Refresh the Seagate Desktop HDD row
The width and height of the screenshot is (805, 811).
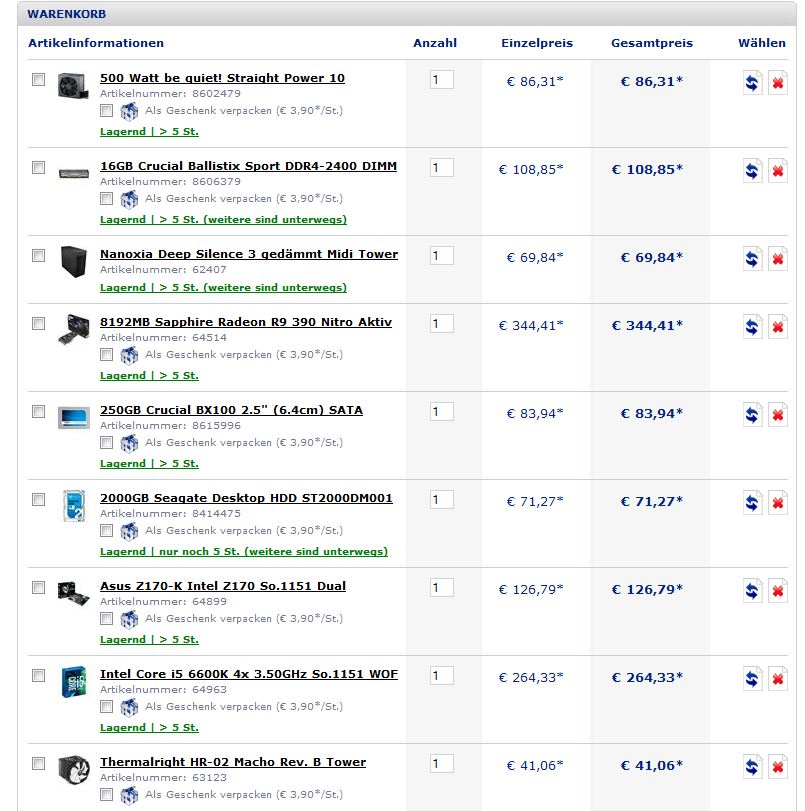point(752,503)
